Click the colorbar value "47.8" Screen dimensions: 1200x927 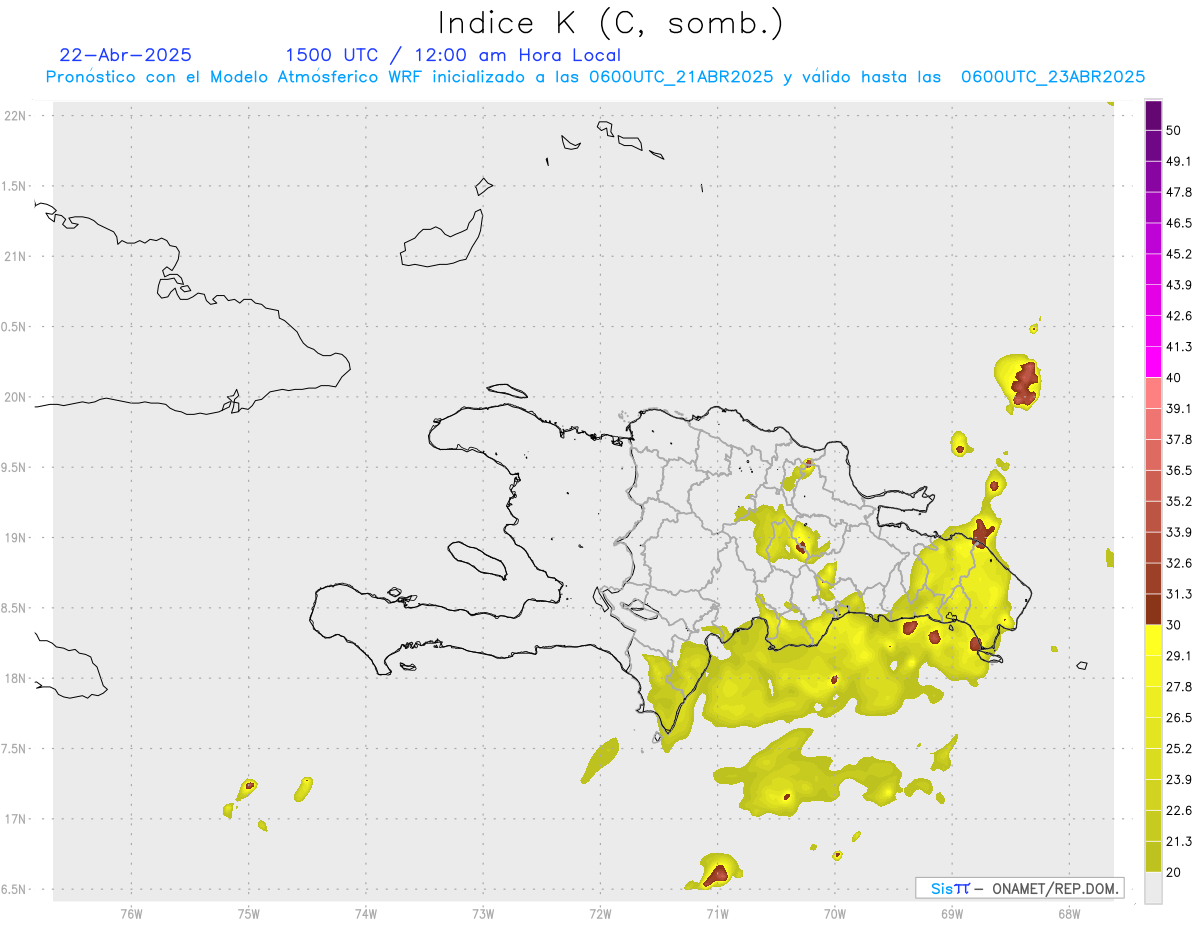[x=1179, y=192]
